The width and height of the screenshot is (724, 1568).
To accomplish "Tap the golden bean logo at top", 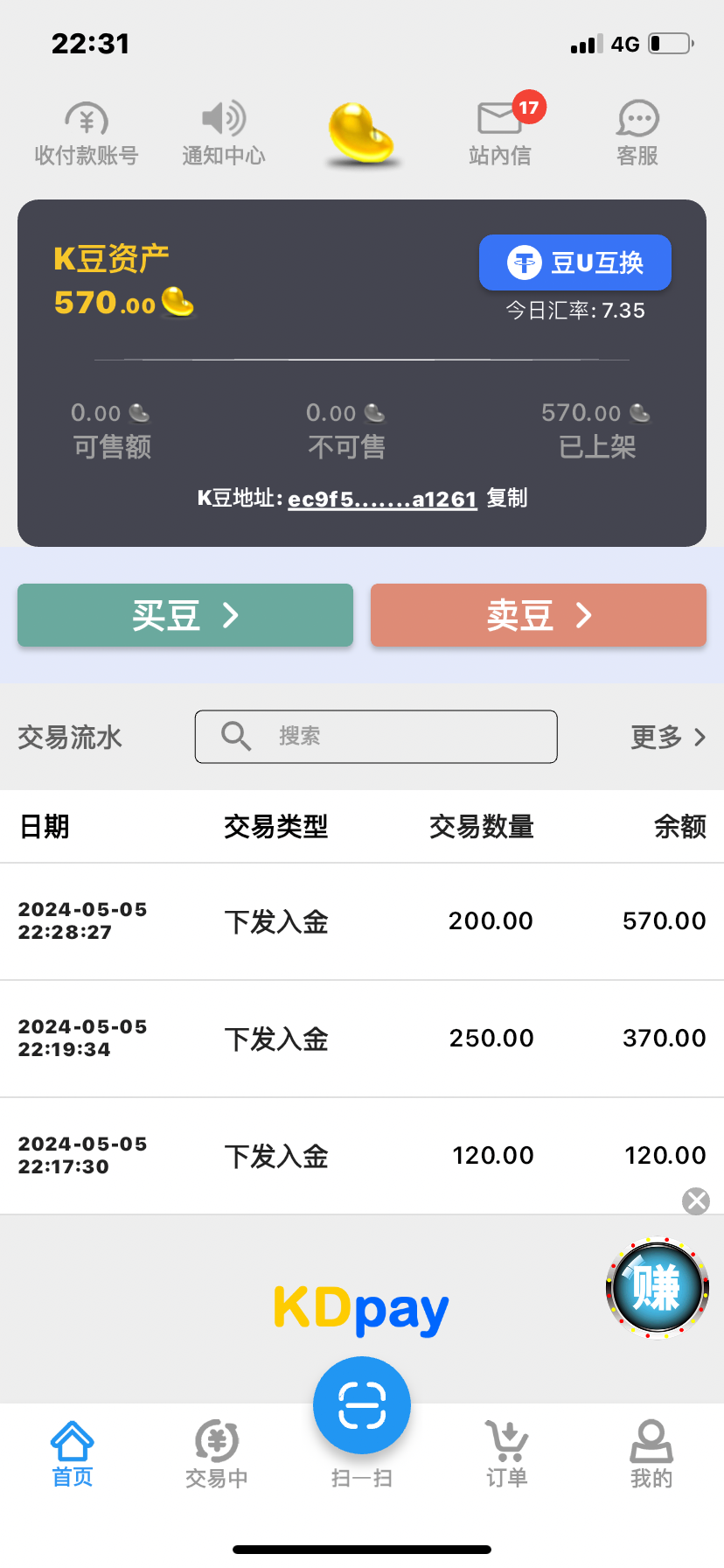I will [361, 134].
